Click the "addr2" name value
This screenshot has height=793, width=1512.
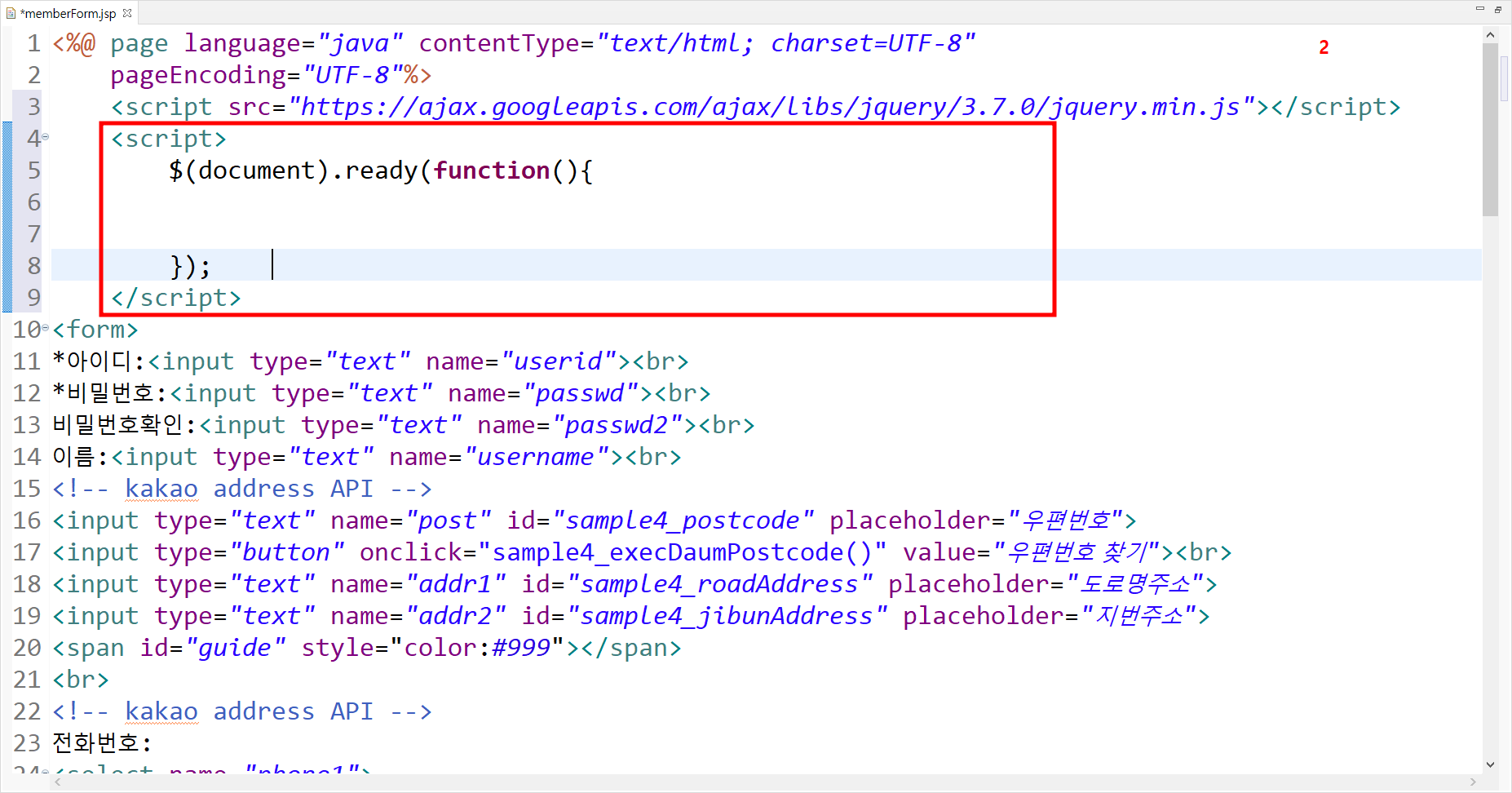(x=456, y=616)
